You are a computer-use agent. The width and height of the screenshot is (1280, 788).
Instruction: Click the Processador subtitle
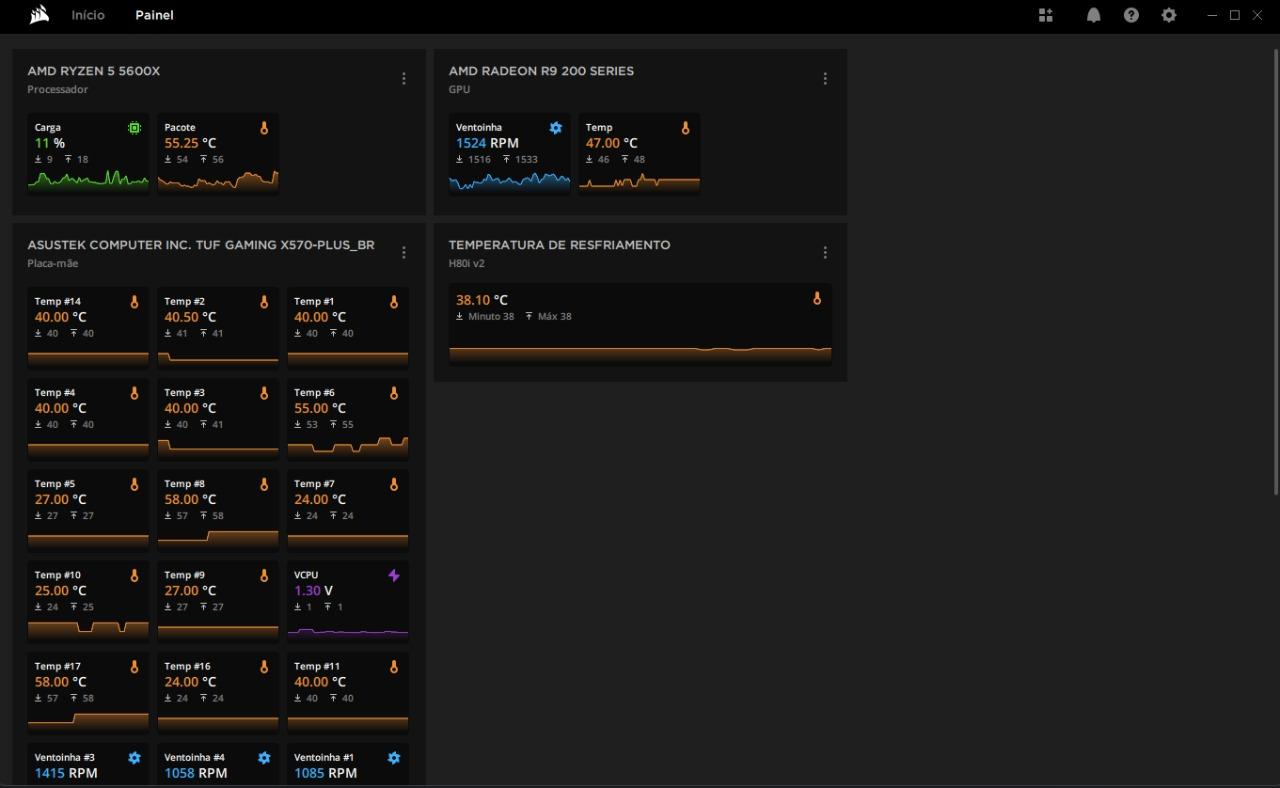(58, 90)
